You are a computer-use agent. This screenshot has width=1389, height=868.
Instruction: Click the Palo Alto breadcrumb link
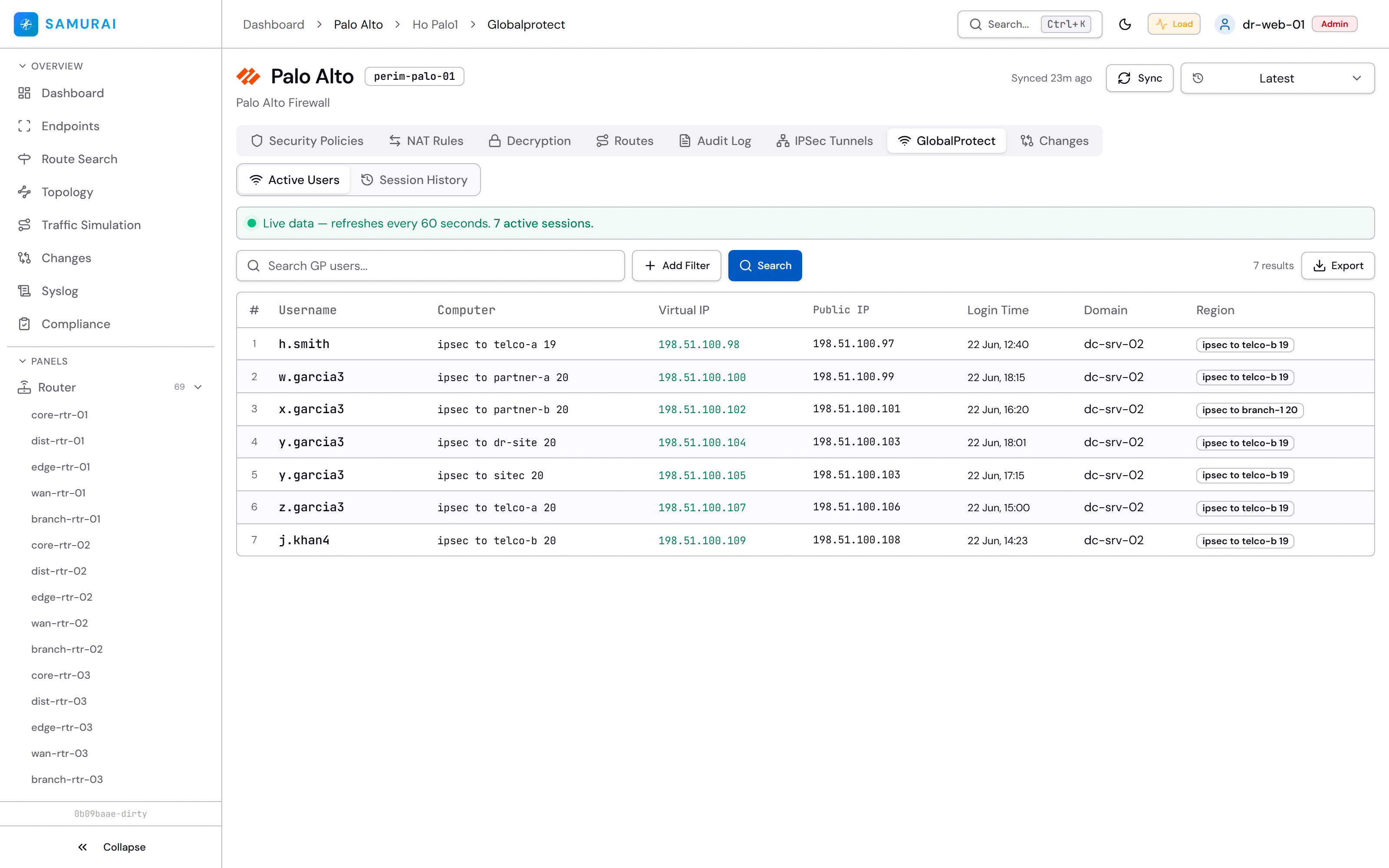pos(358,24)
